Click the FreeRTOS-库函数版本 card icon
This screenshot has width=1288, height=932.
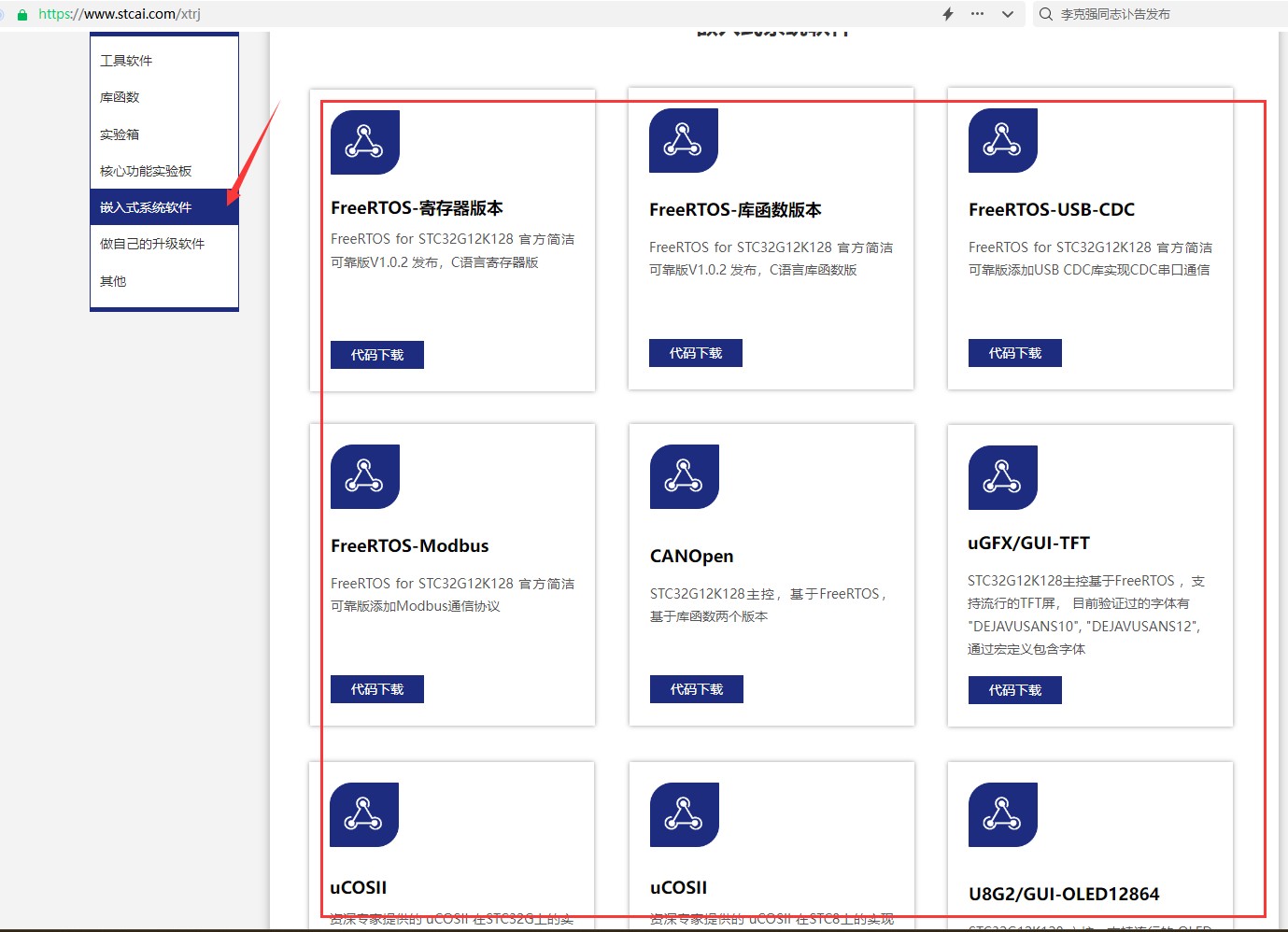(x=684, y=140)
